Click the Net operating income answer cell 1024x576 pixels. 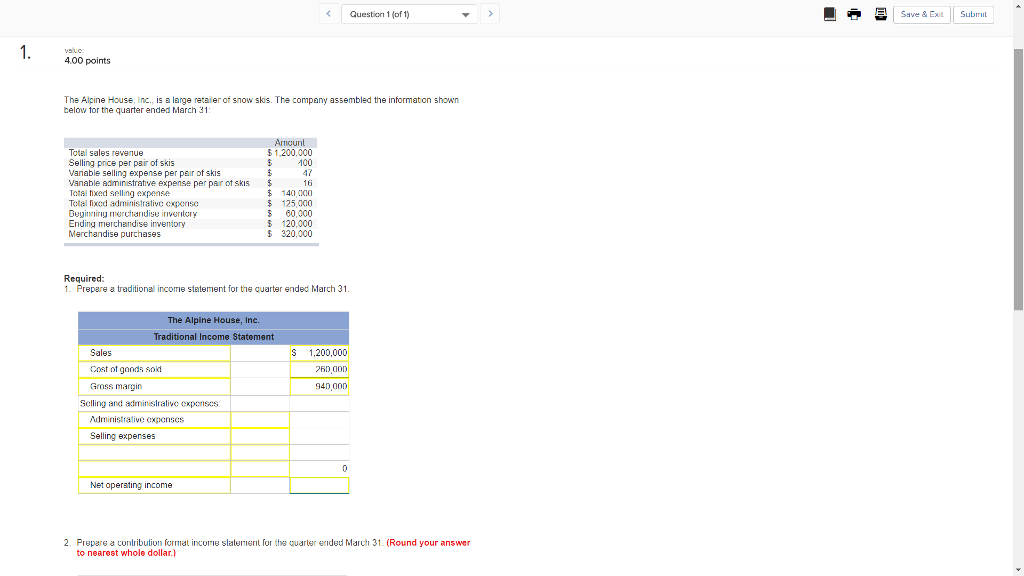pyautogui.click(x=318, y=485)
